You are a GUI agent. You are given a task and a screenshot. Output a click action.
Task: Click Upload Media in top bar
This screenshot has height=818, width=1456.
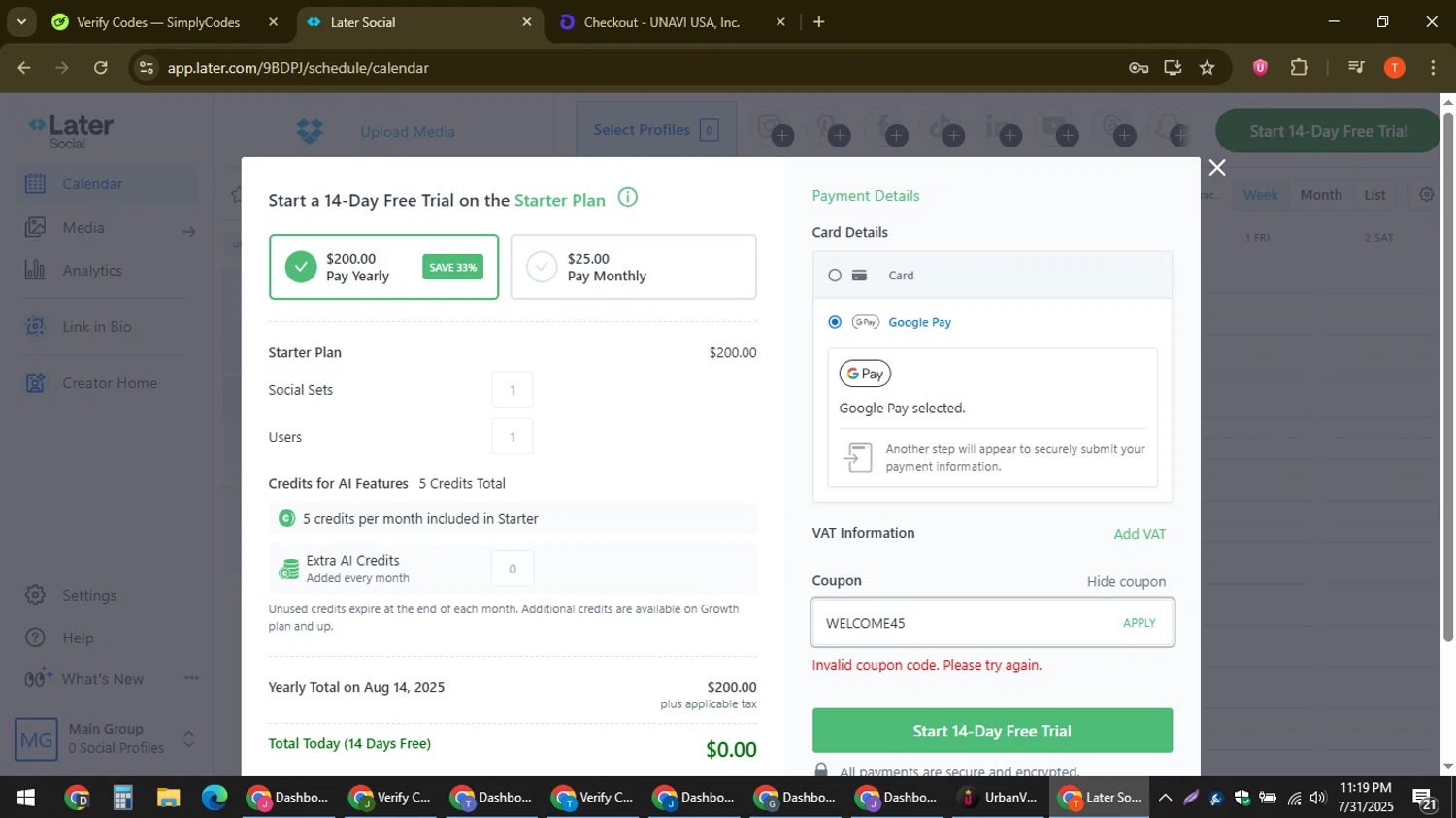pos(408,132)
